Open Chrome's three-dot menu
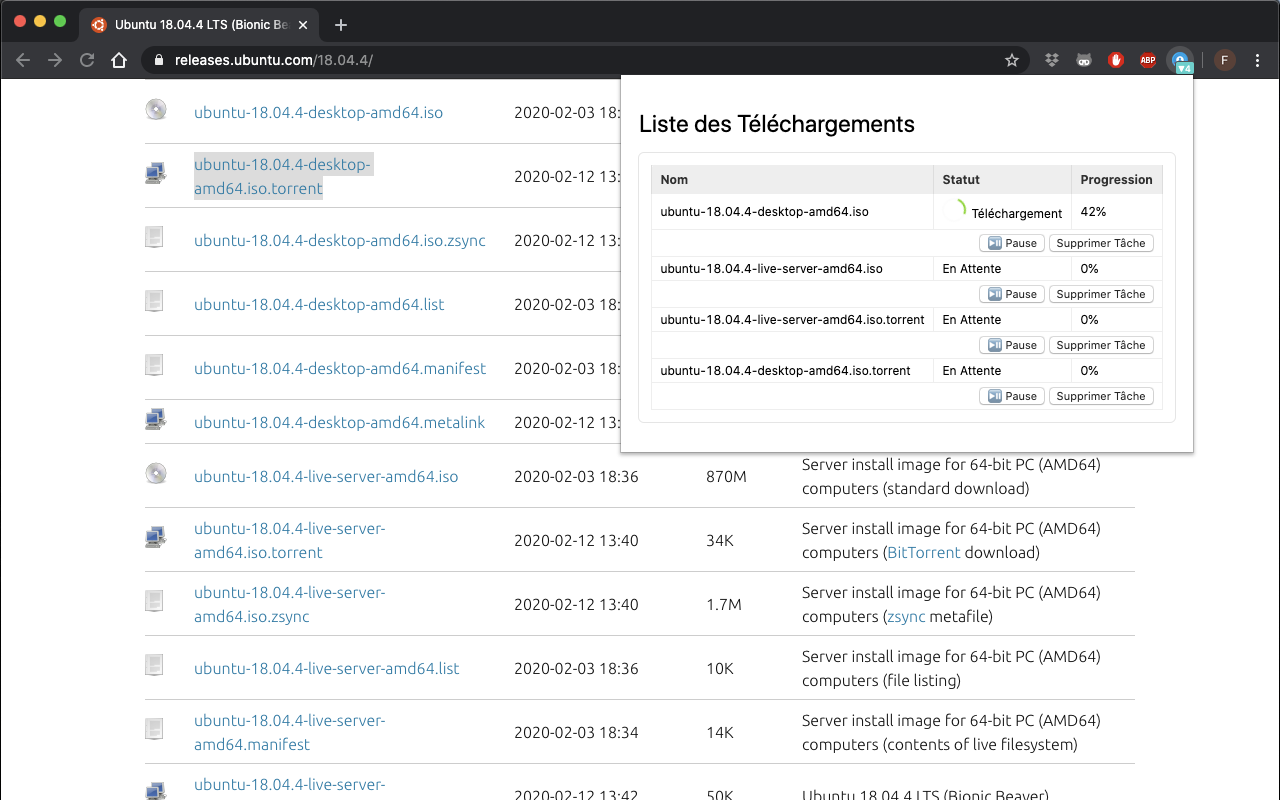Image resolution: width=1280 pixels, height=800 pixels. 1258,60
